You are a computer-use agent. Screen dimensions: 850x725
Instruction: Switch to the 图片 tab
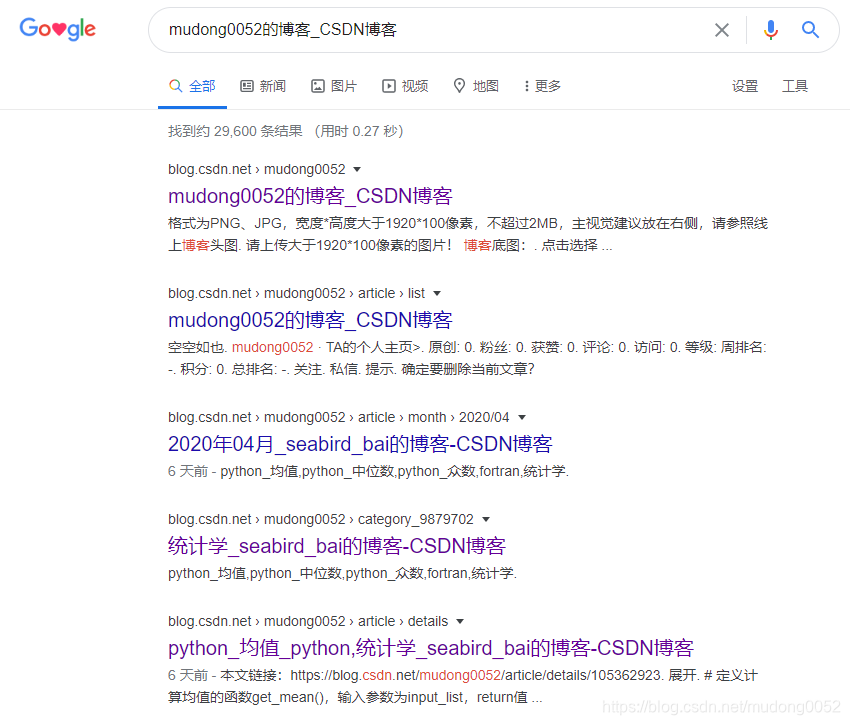click(x=334, y=86)
